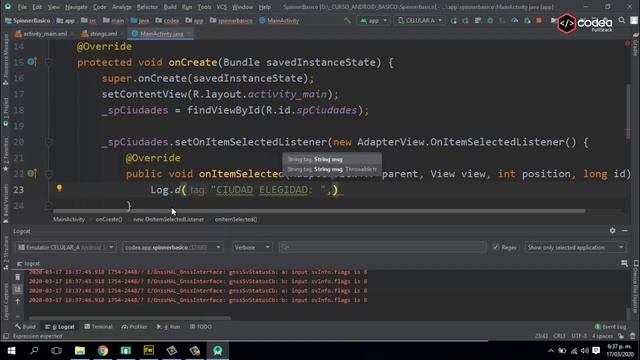Open the app run configuration dropdown
This screenshot has height=360, width=640.
[373, 20]
